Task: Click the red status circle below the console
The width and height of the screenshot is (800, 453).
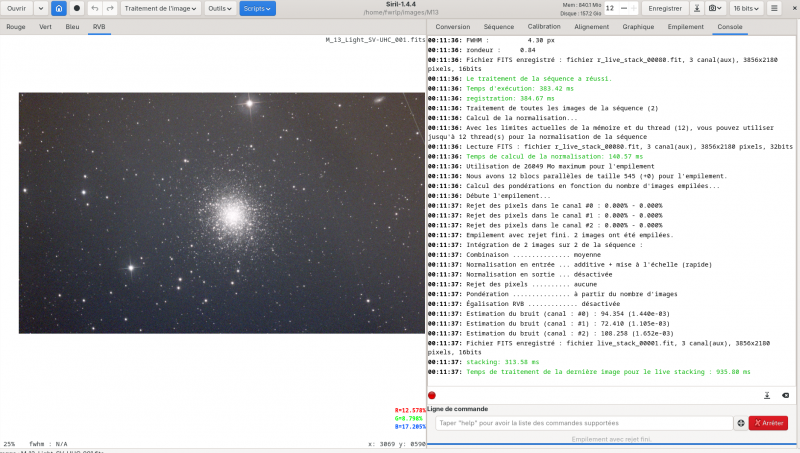Action: click(432, 395)
